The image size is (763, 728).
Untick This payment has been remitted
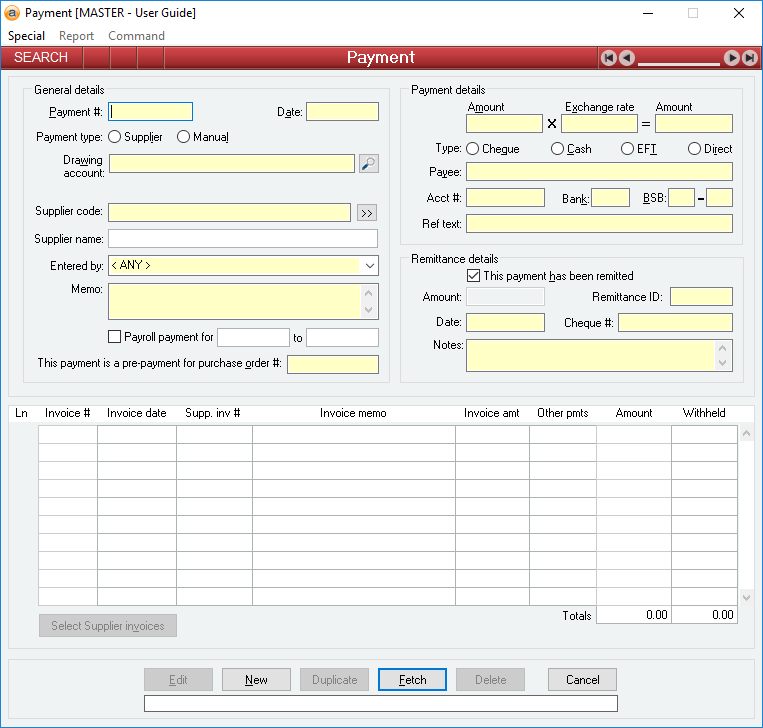(x=474, y=276)
